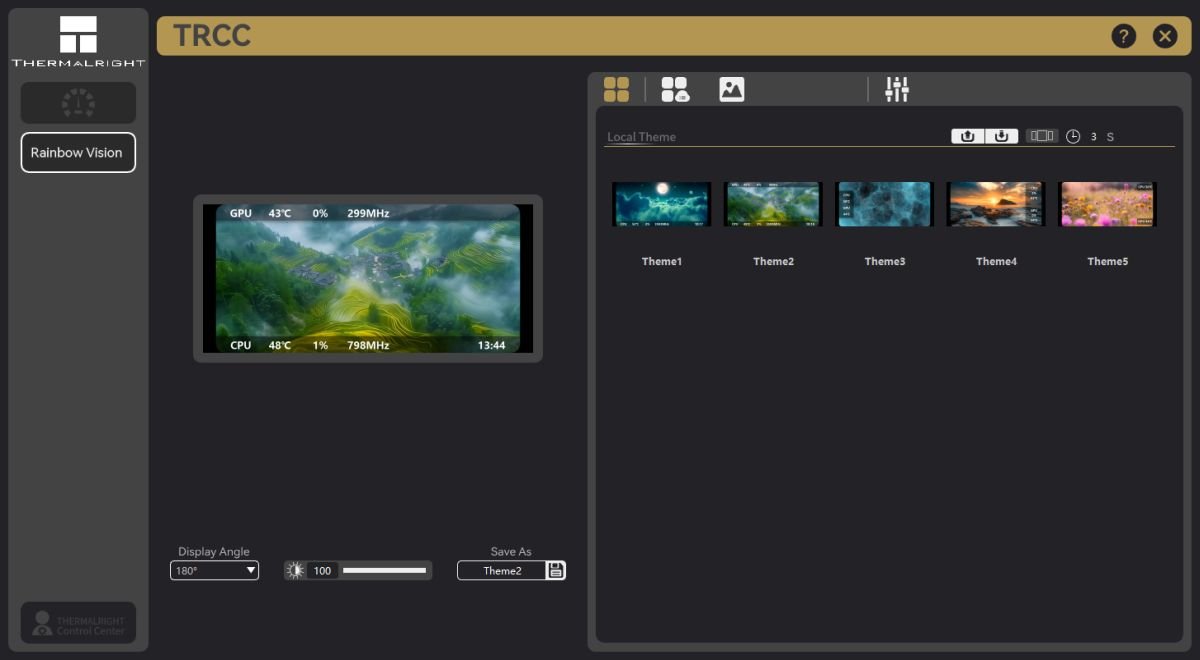Screen dimensions: 1200x660
Task: Click the 798MHz CPU frequency text
Action: [x=368, y=346]
